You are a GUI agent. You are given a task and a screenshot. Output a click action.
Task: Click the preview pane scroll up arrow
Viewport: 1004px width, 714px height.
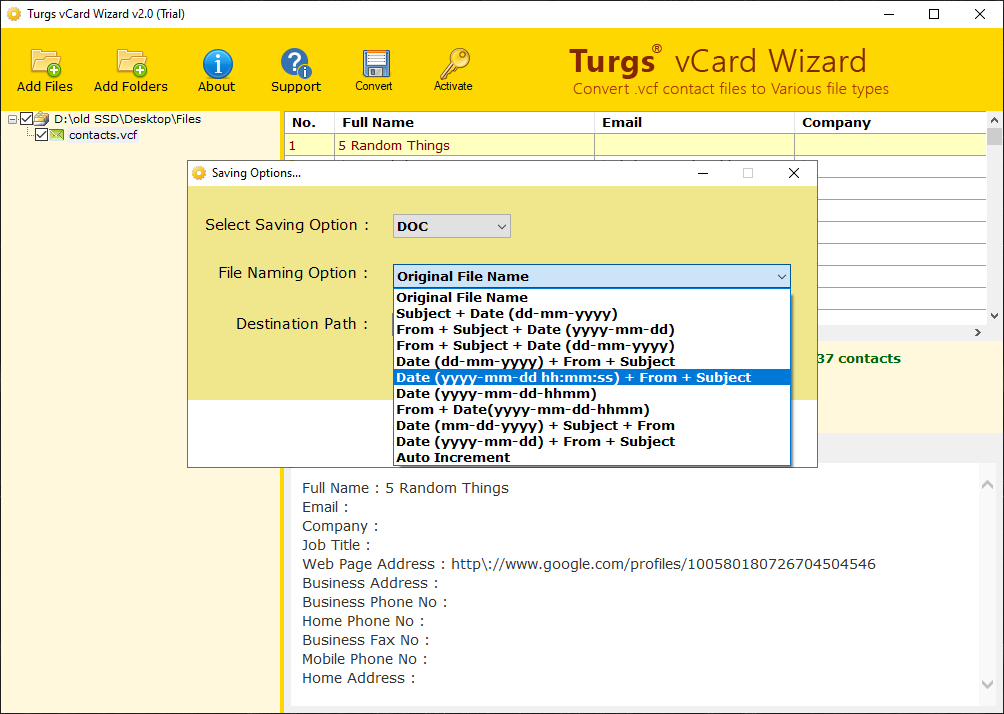987,485
